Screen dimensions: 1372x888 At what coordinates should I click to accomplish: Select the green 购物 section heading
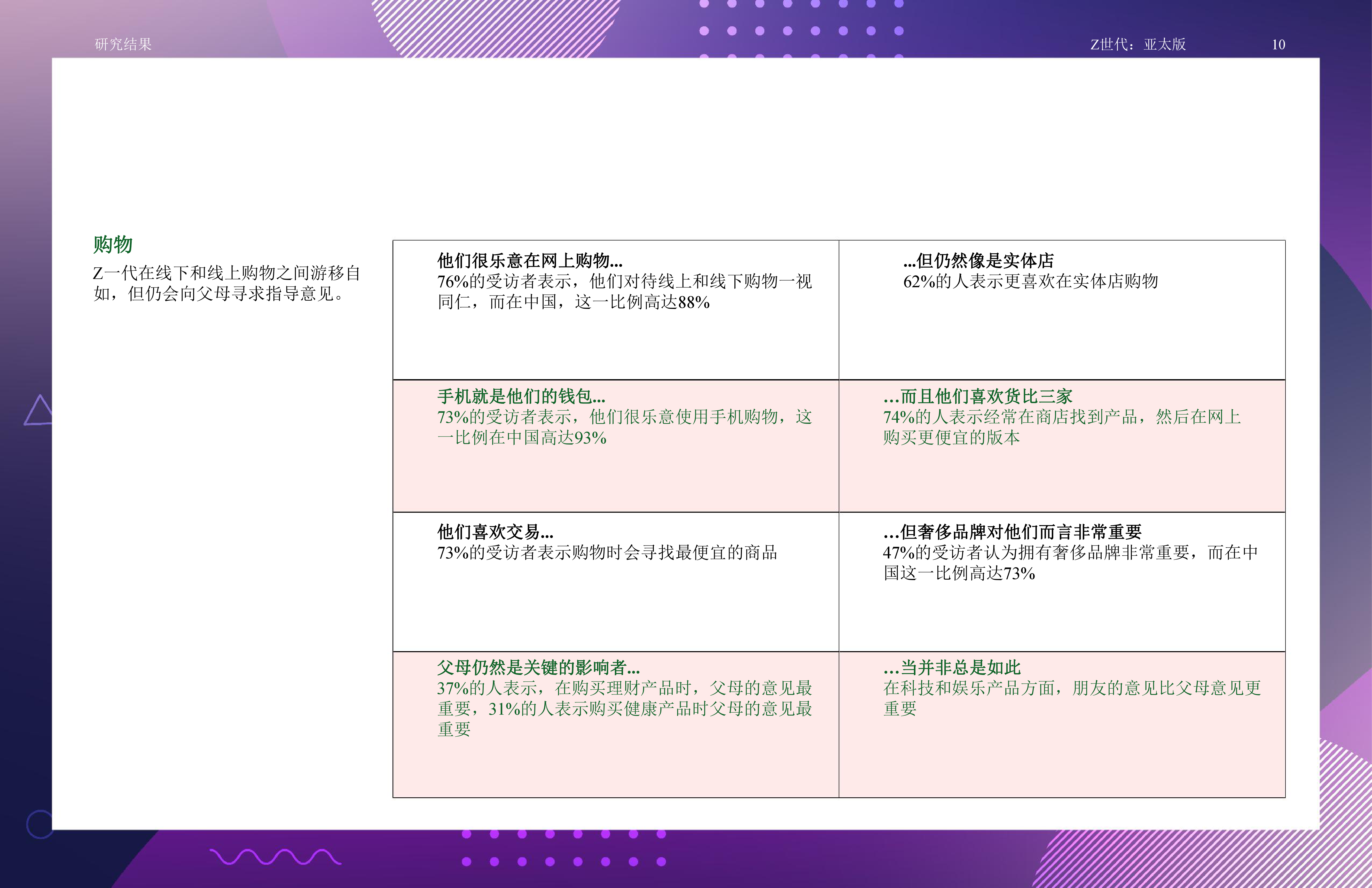click(113, 245)
